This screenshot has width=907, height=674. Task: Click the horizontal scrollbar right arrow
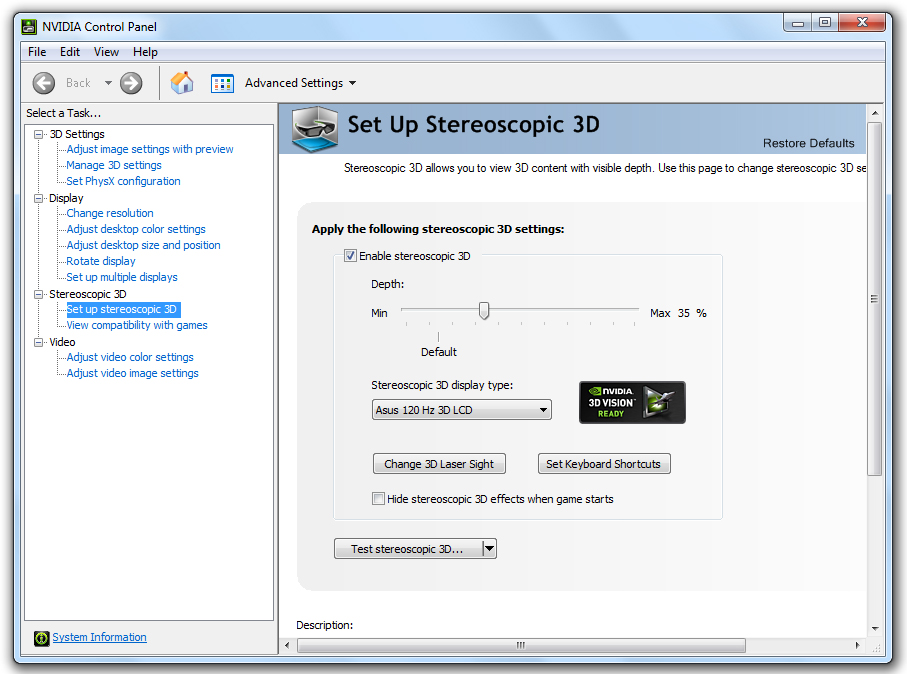click(857, 645)
